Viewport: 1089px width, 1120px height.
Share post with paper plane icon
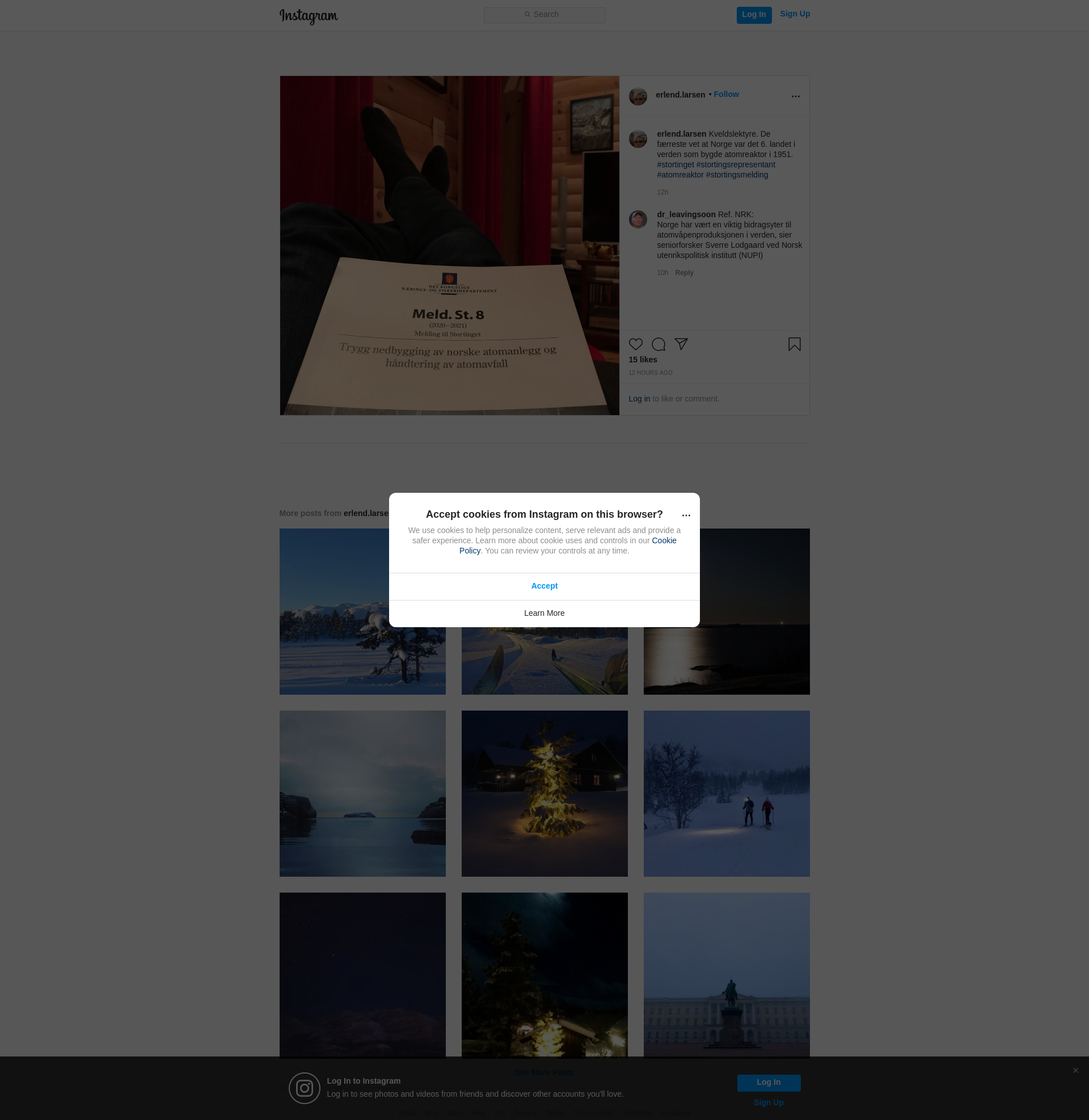point(681,344)
